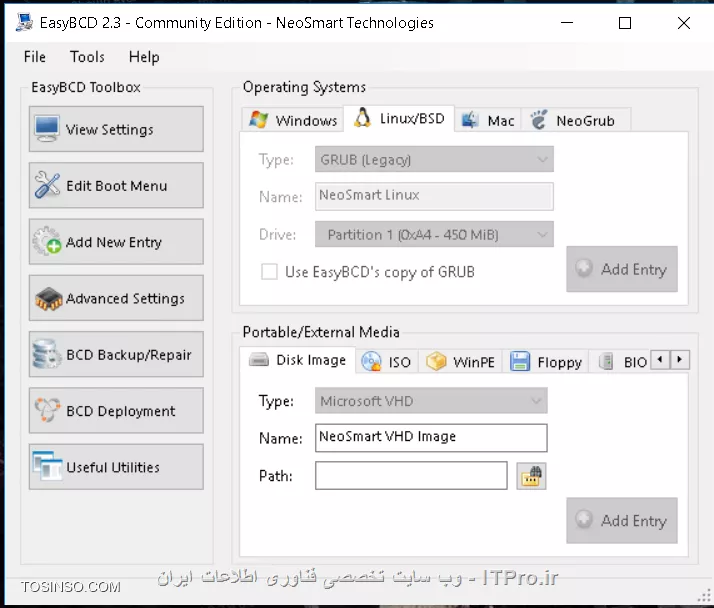Viewport: 714px width, 608px height.
Task: Click the monitor icon on View Settings
Action: (47, 129)
